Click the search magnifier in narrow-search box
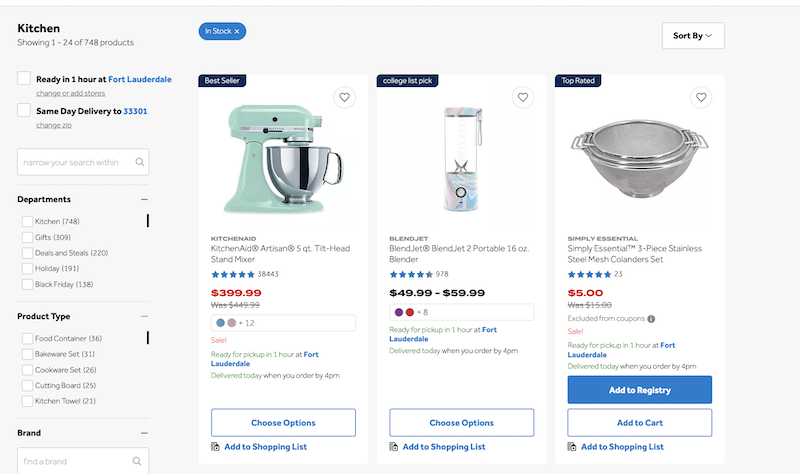Image resolution: width=800 pixels, height=474 pixels. (140, 162)
